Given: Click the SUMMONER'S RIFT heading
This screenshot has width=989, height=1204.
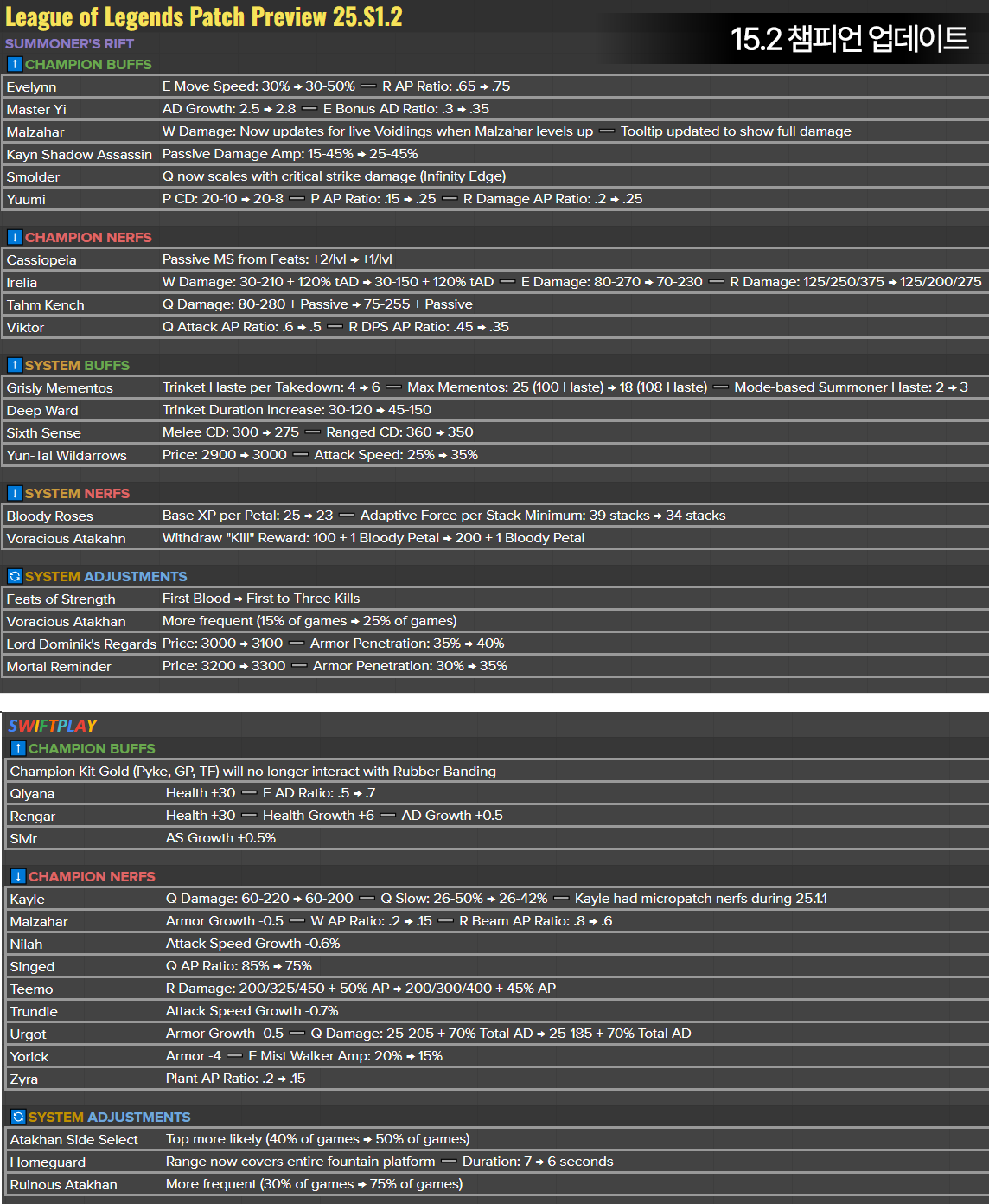Looking at the screenshot, I should [69, 43].
